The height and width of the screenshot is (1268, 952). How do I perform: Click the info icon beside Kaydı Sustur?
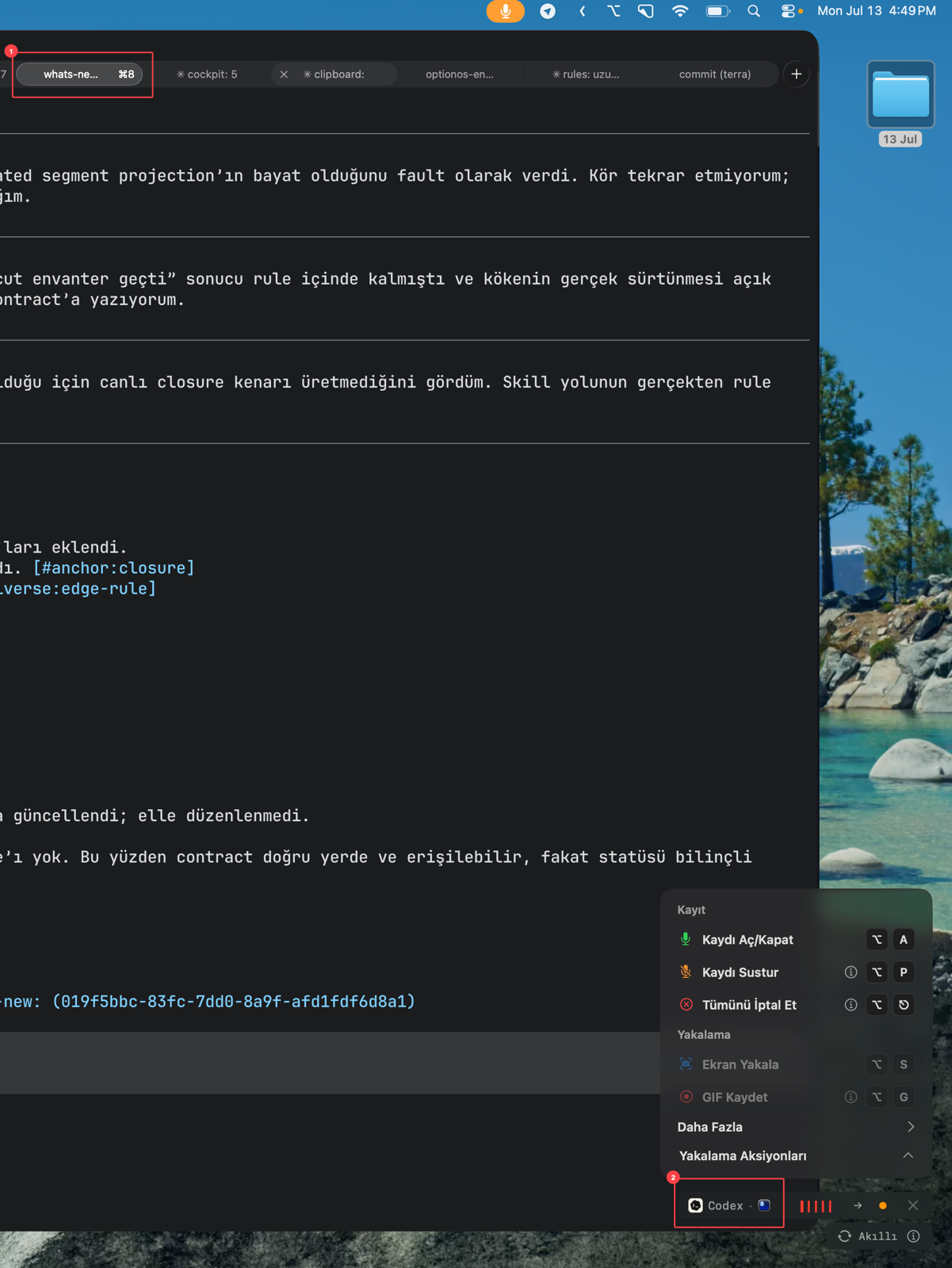coord(851,972)
